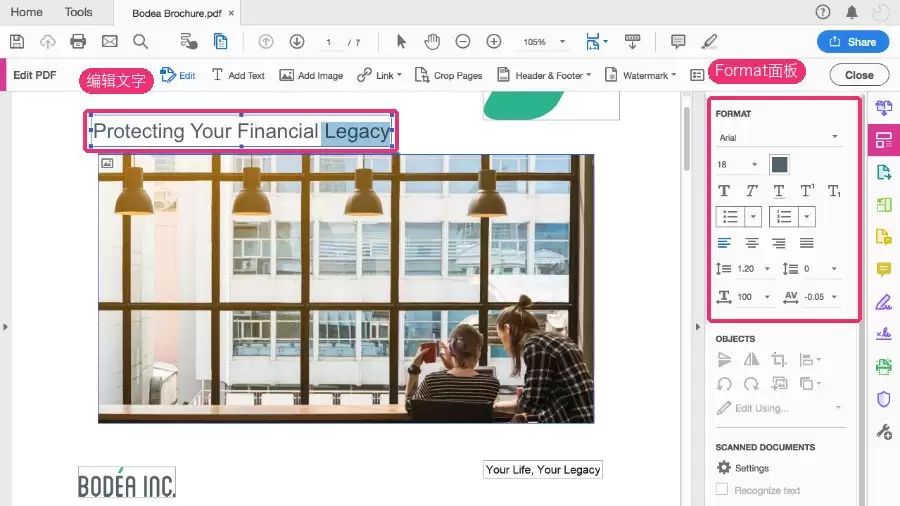Apply underline text style

[x=779, y=191]
